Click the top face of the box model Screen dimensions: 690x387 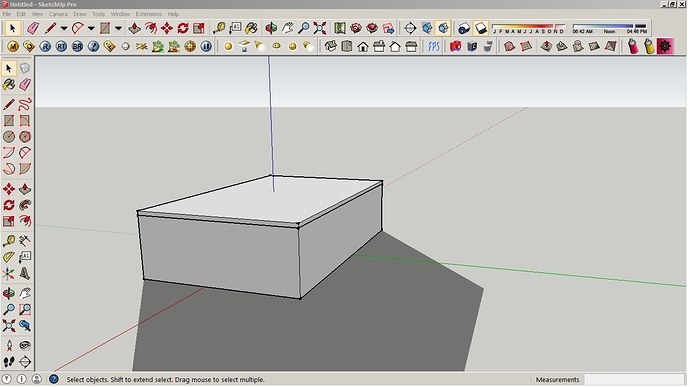point(260,198)
